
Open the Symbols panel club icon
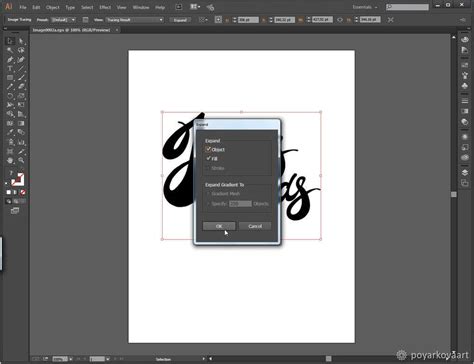tap(465, 86)
